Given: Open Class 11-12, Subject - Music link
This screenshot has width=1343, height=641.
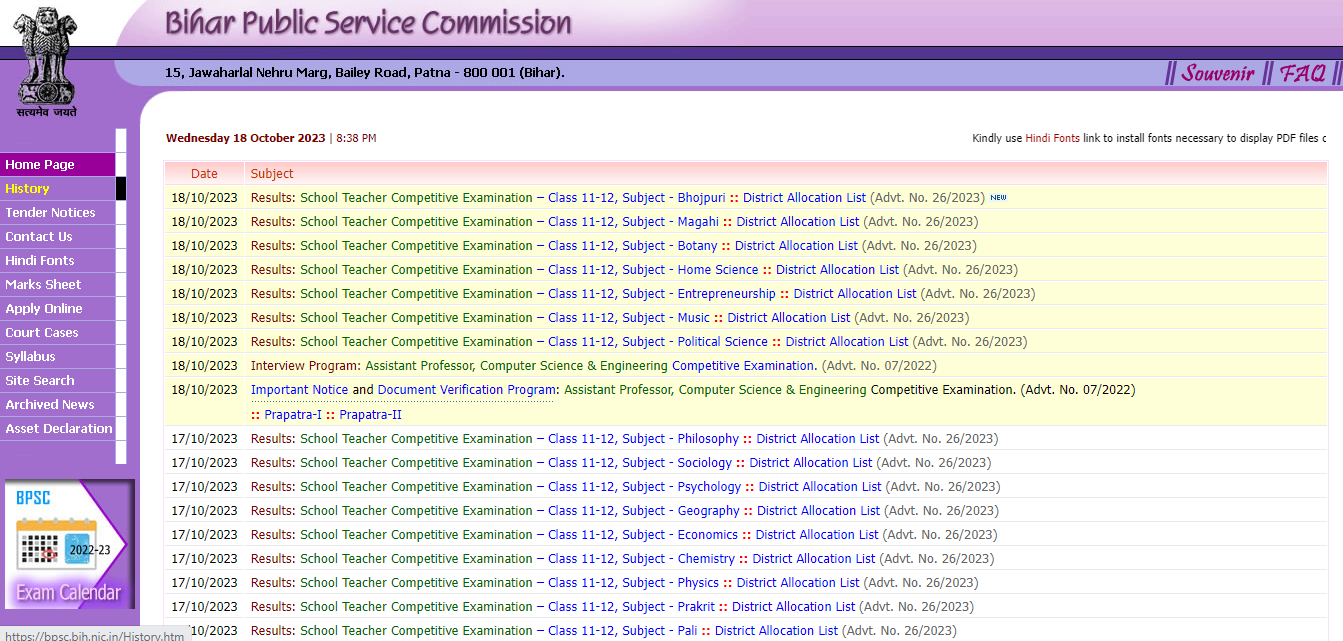Looking at the screenshot, I should (629, 318).
